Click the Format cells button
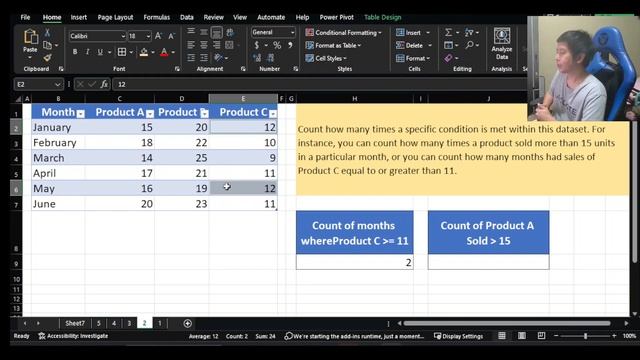 point(413,58)
